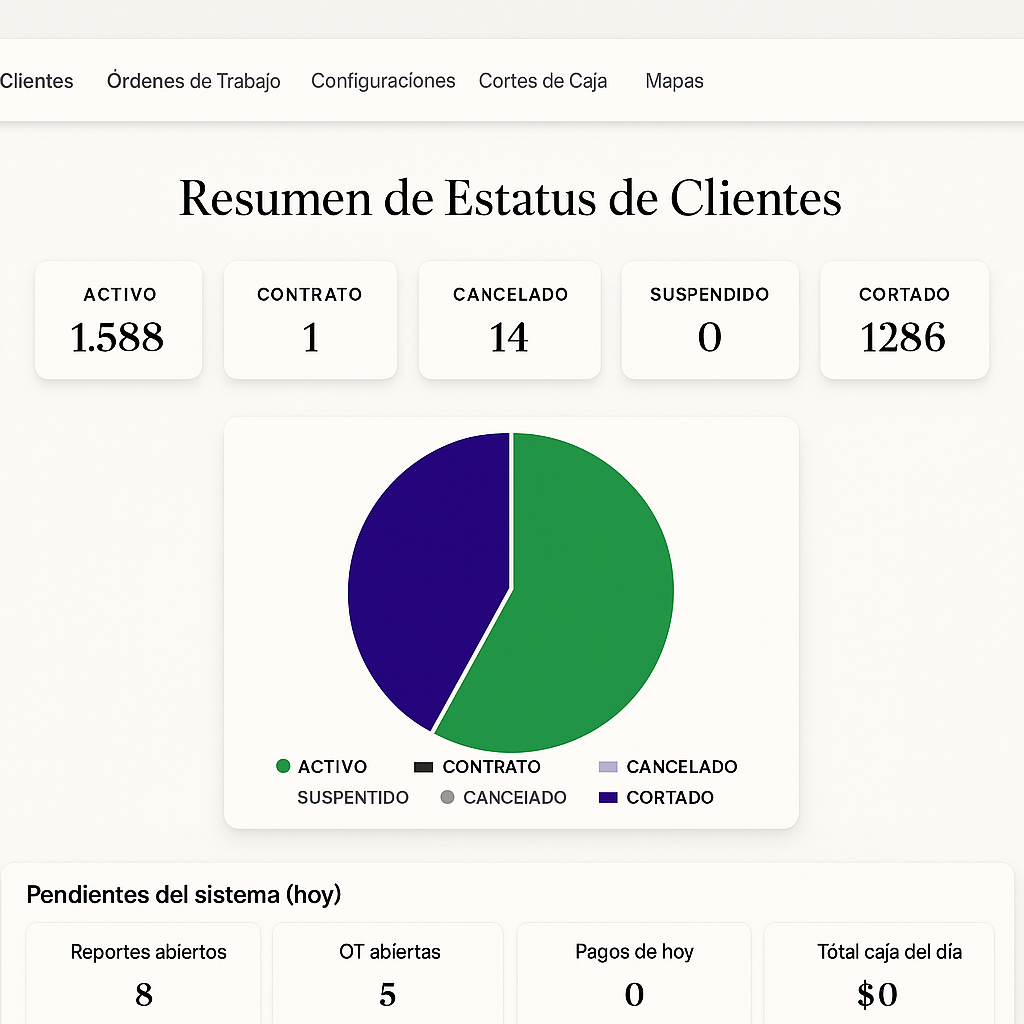This screenshot has height=1024, width=1024.
Task: Open the Total caja del día card
Action: click(x=878, y=972)
